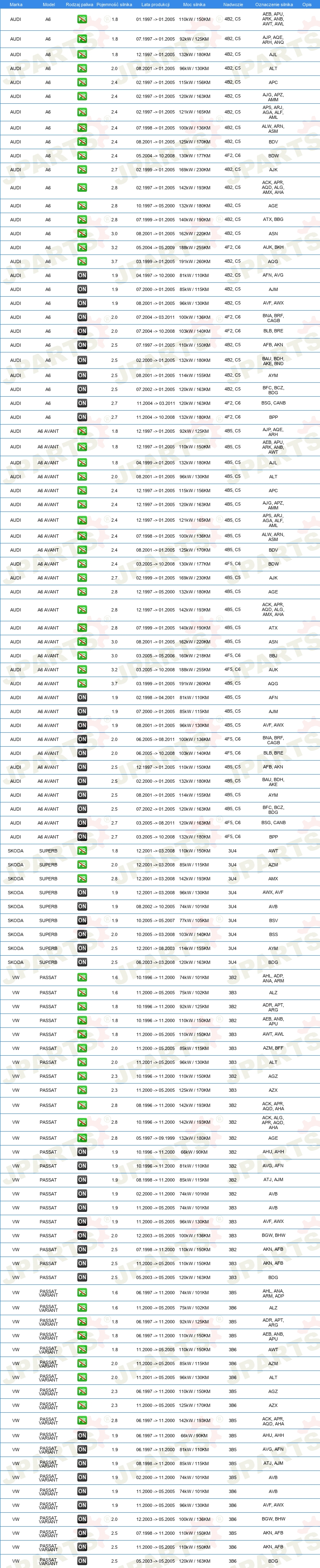The height and width of the screenshot is (1568, 320).
Task: Select SUPERB model cell in AWT row
Action: (x=49, y=851)
